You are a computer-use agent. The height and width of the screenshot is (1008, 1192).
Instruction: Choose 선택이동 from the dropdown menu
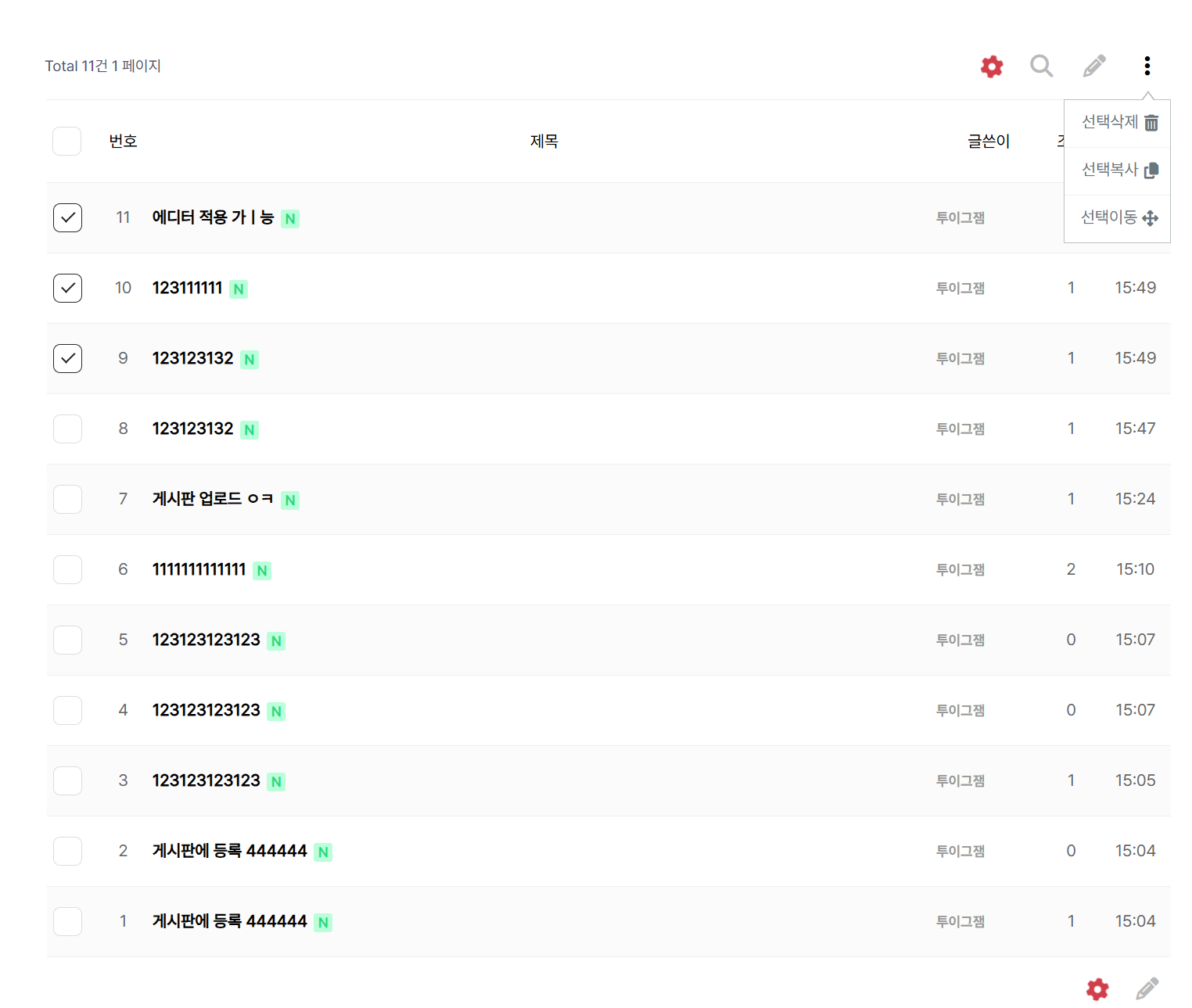[1119, 217]
